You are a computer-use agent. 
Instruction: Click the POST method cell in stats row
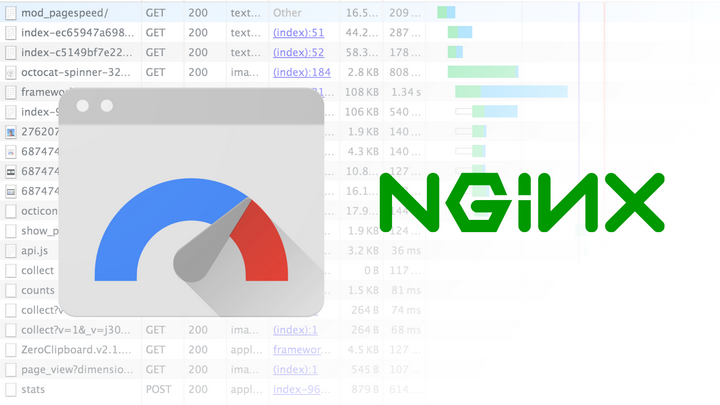coord(159,389)
